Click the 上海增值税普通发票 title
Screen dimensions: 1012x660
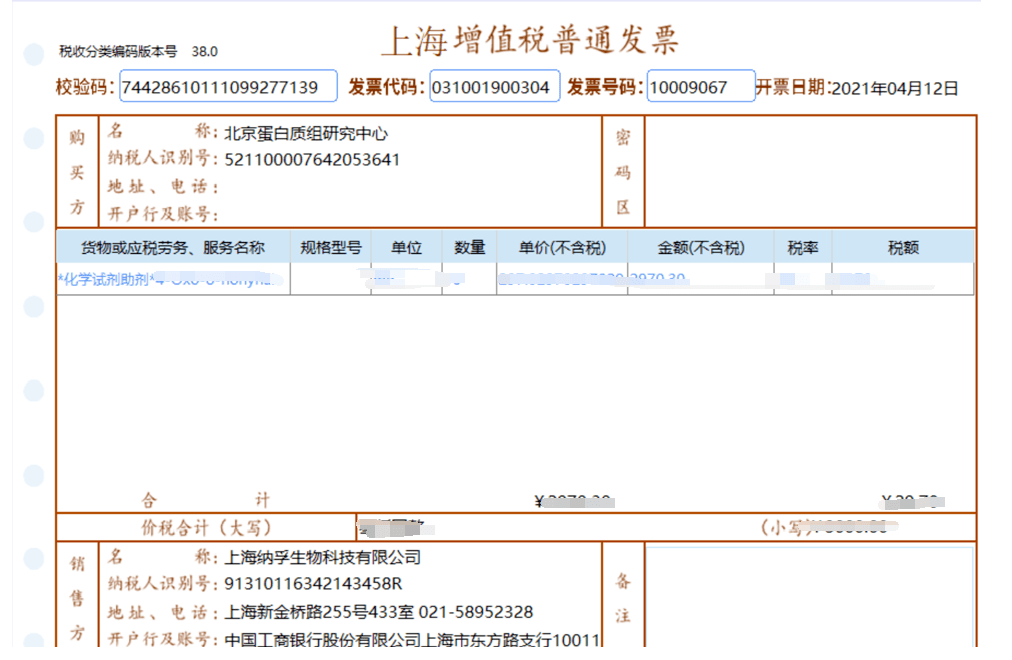point(530,41)
